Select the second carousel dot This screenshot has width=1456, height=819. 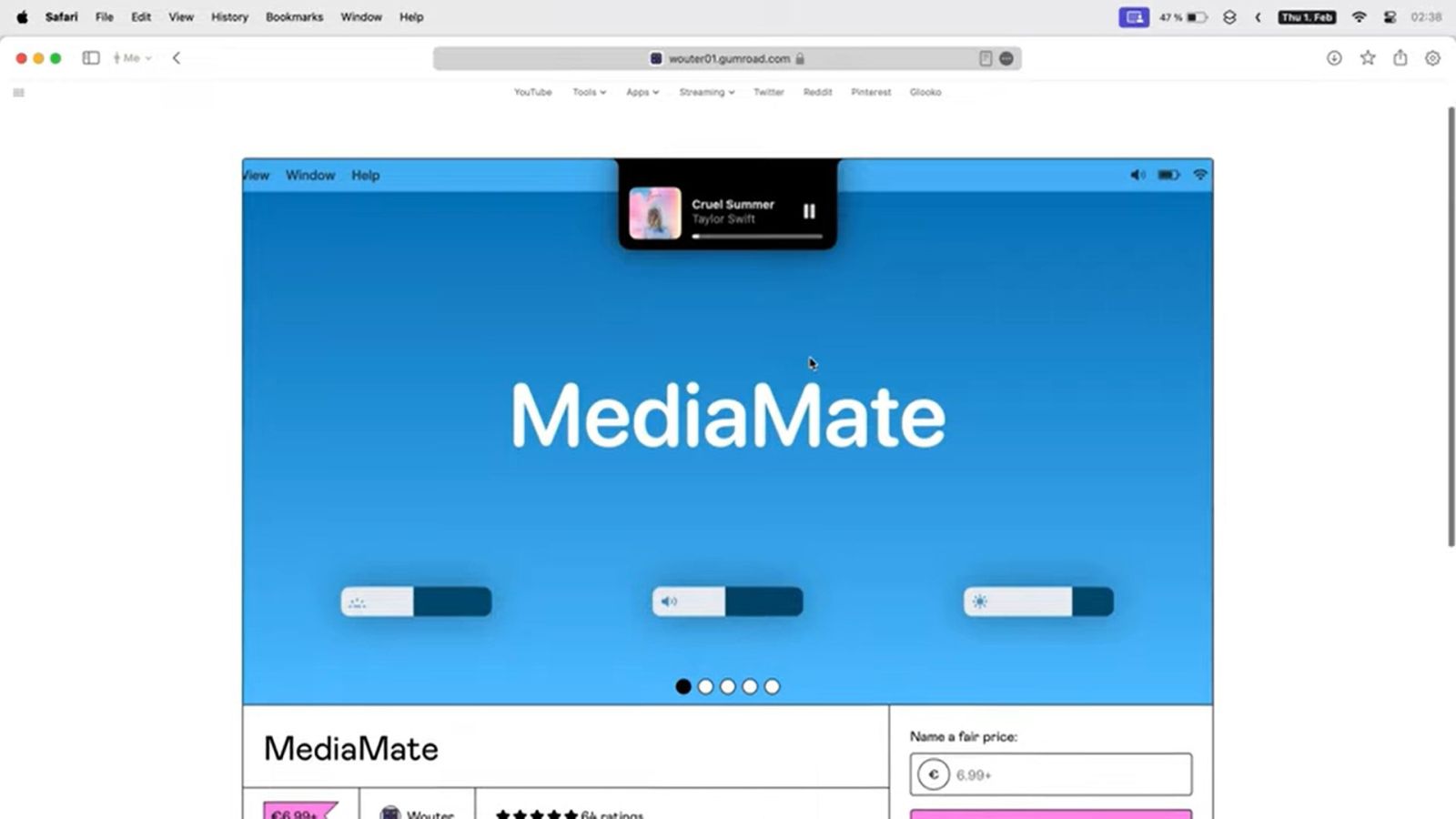tap(705, 687)
